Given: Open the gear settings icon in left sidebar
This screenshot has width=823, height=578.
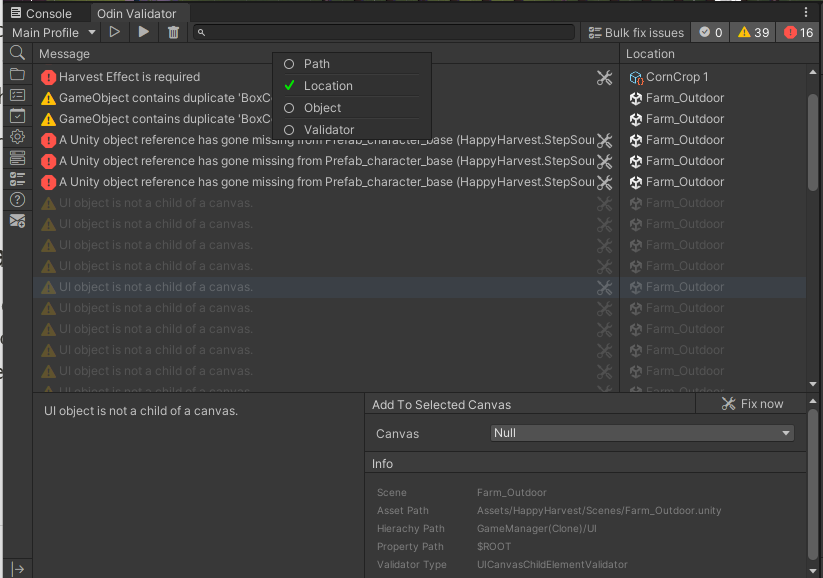Looking at the screenshot, I should [x=17, y=137].
